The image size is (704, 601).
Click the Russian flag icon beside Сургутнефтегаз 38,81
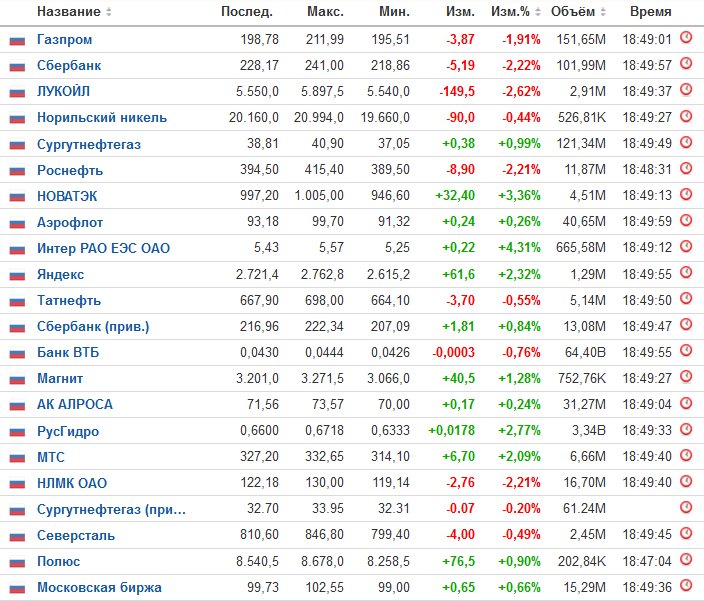tap(17, 145)
